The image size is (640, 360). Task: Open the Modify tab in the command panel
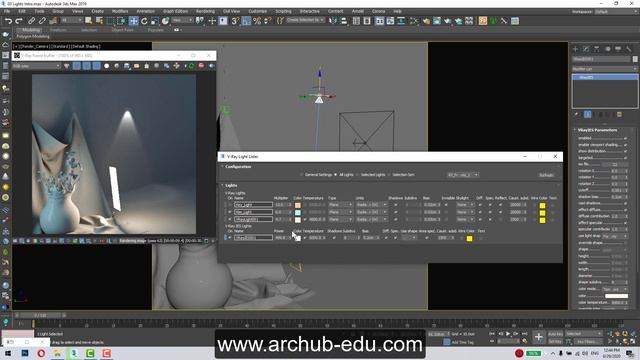(586, 49)
